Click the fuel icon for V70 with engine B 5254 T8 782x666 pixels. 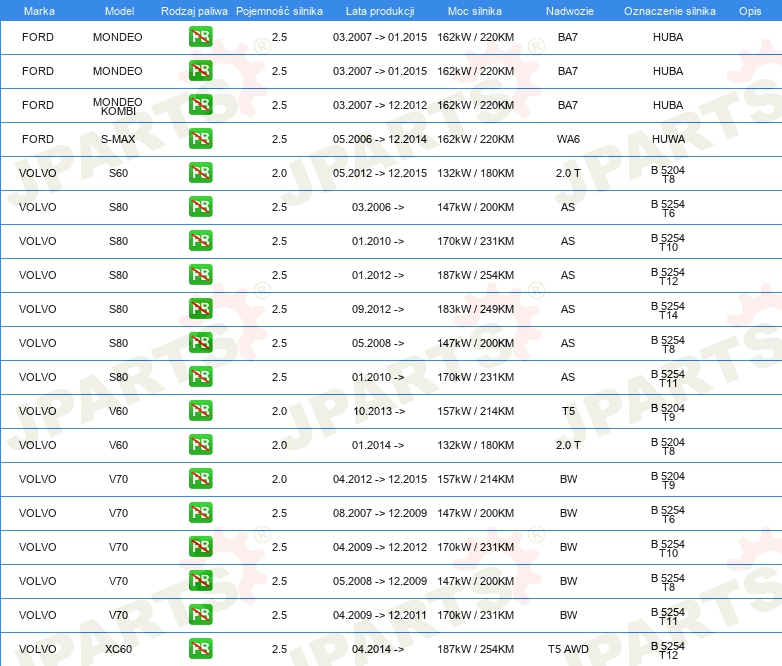click(200, 581)
